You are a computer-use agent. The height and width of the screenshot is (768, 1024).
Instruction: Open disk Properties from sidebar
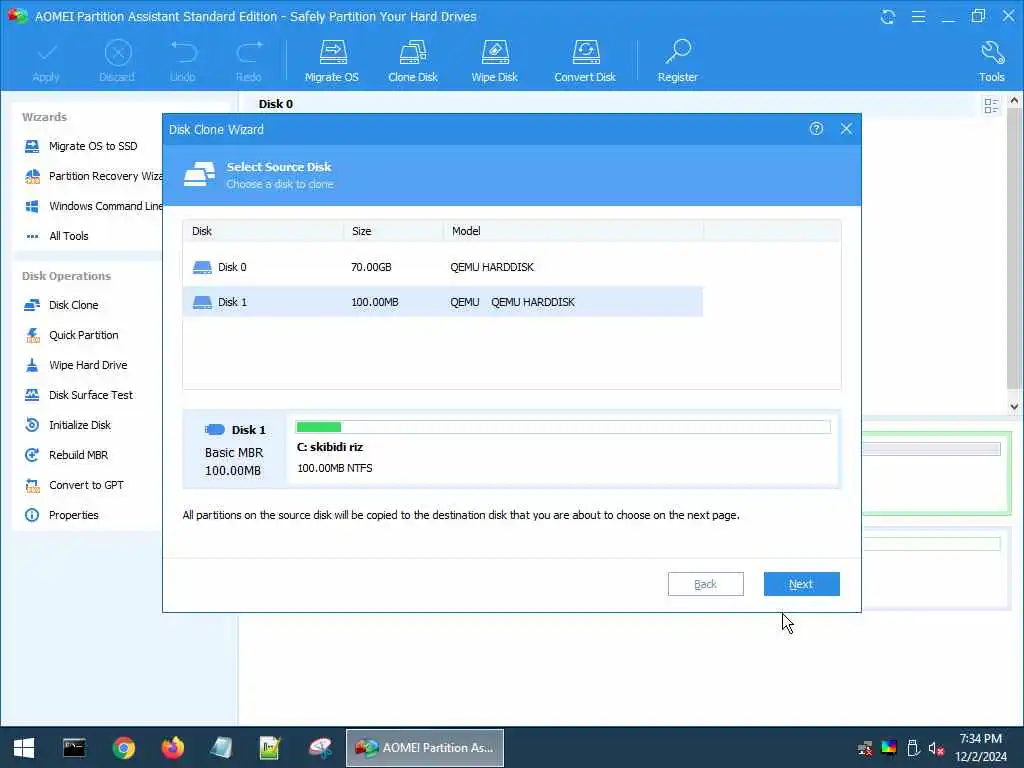[x=61, y=515]
